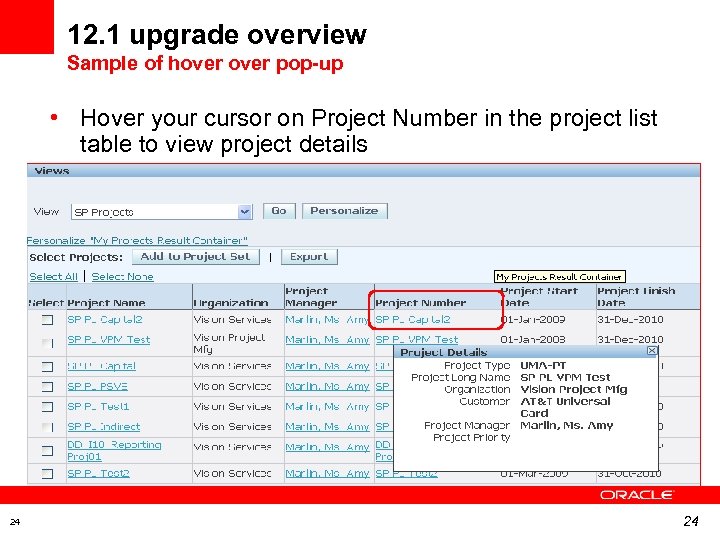Close the Project Details pop-up
The height and width of the screenshot is (540, 720).
pyautogui.click(x=652, y=351)
